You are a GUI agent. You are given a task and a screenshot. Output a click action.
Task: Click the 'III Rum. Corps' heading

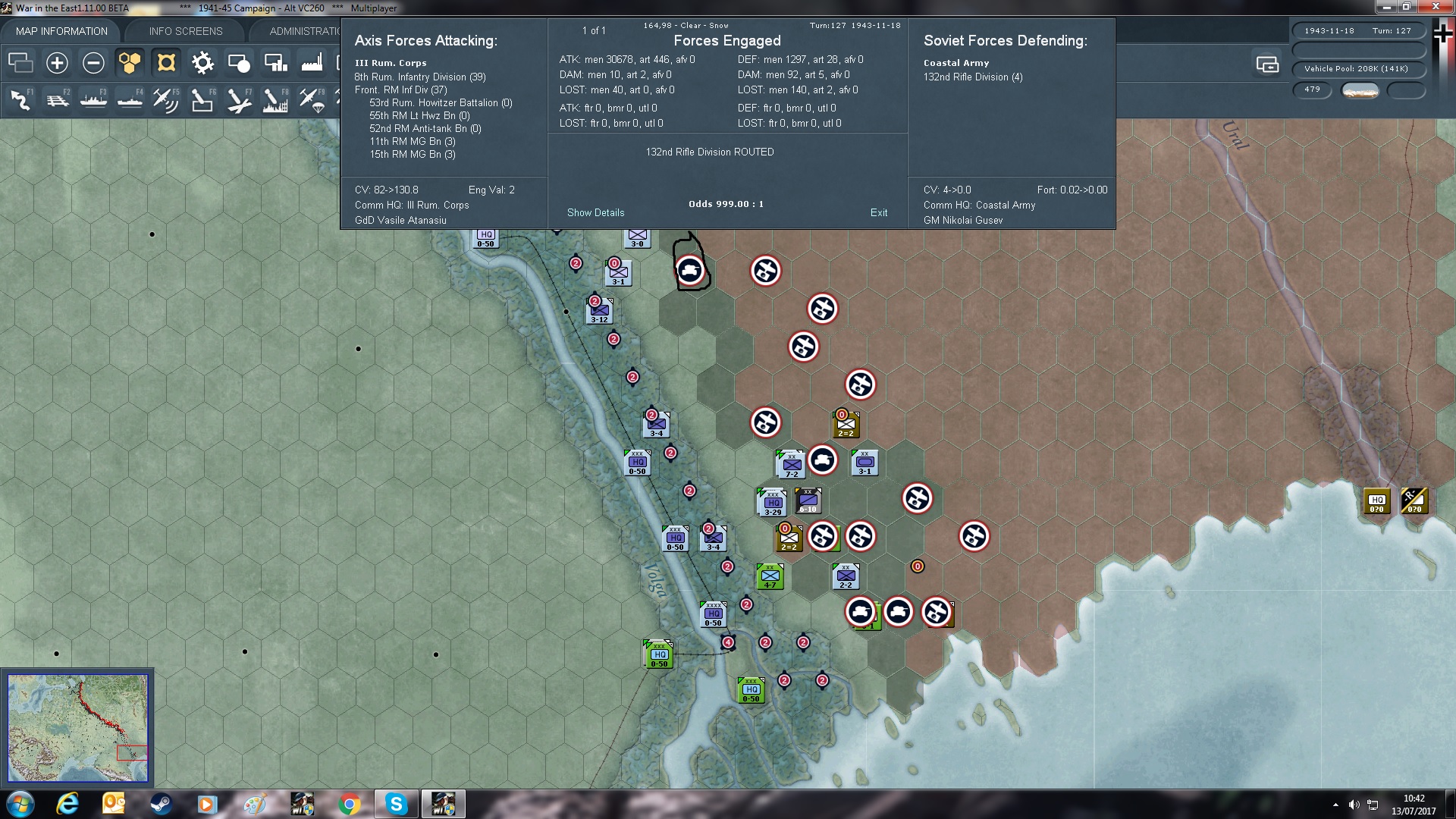click(391, 63)
